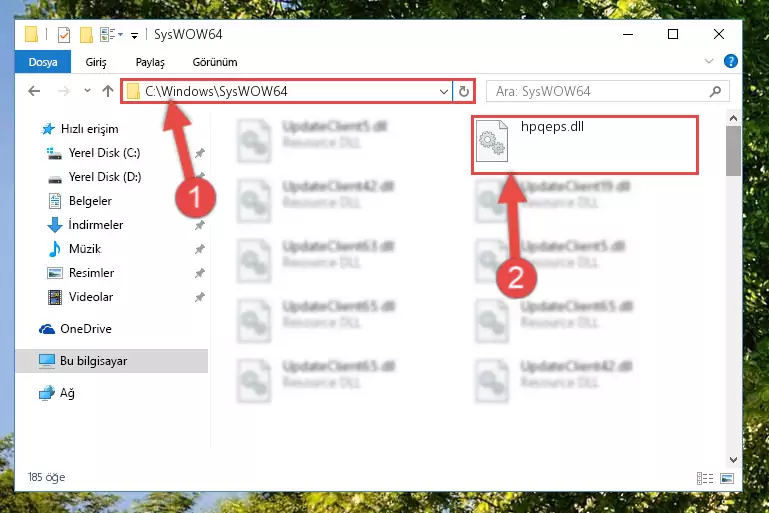Go up one folder level

(108, 91)
